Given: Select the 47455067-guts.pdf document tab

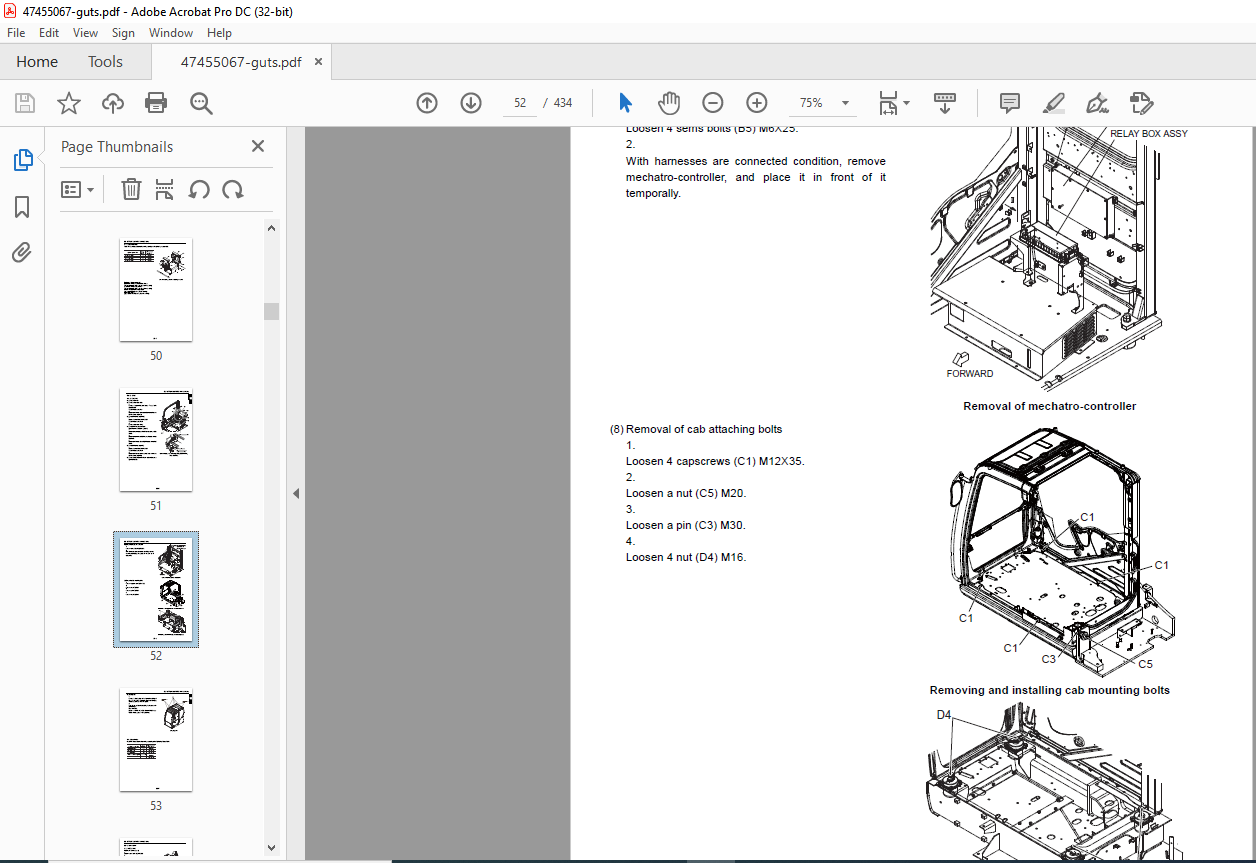Looking at the screenshot, I should 240,62.
